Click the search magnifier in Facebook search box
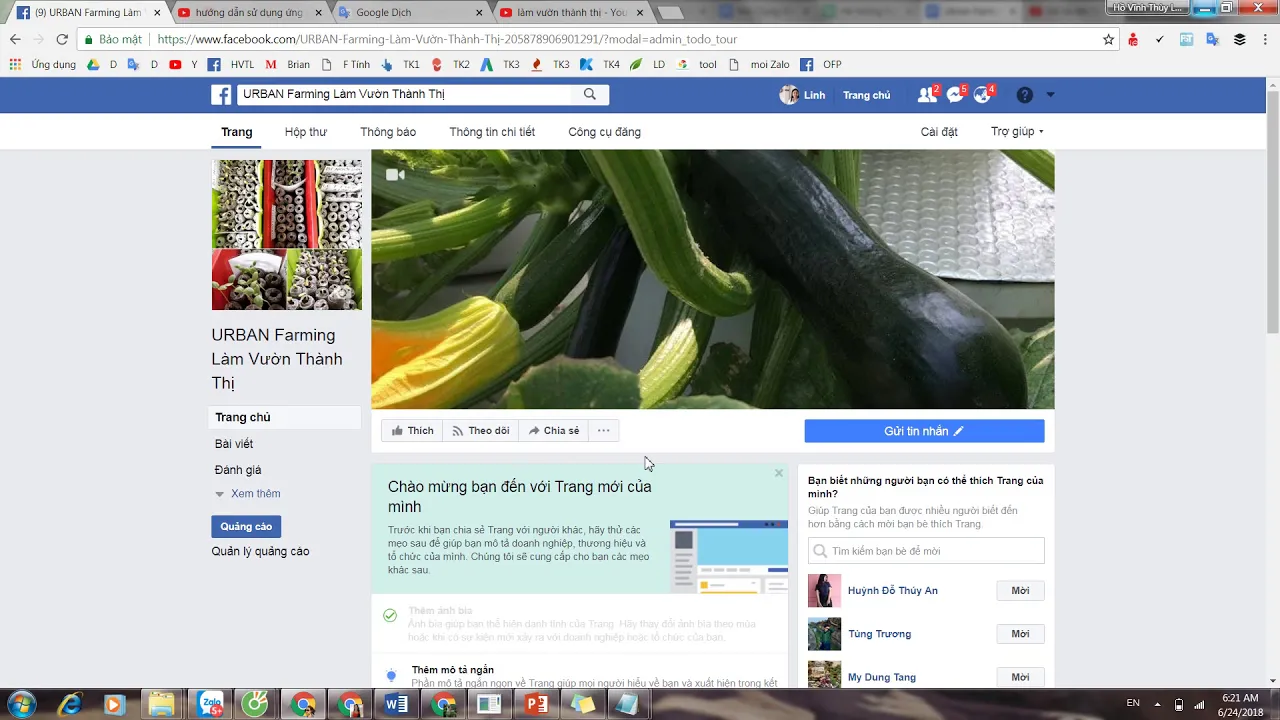This screenshot has width=1280, height=720. pyautogui.click(x=590, y=94)
